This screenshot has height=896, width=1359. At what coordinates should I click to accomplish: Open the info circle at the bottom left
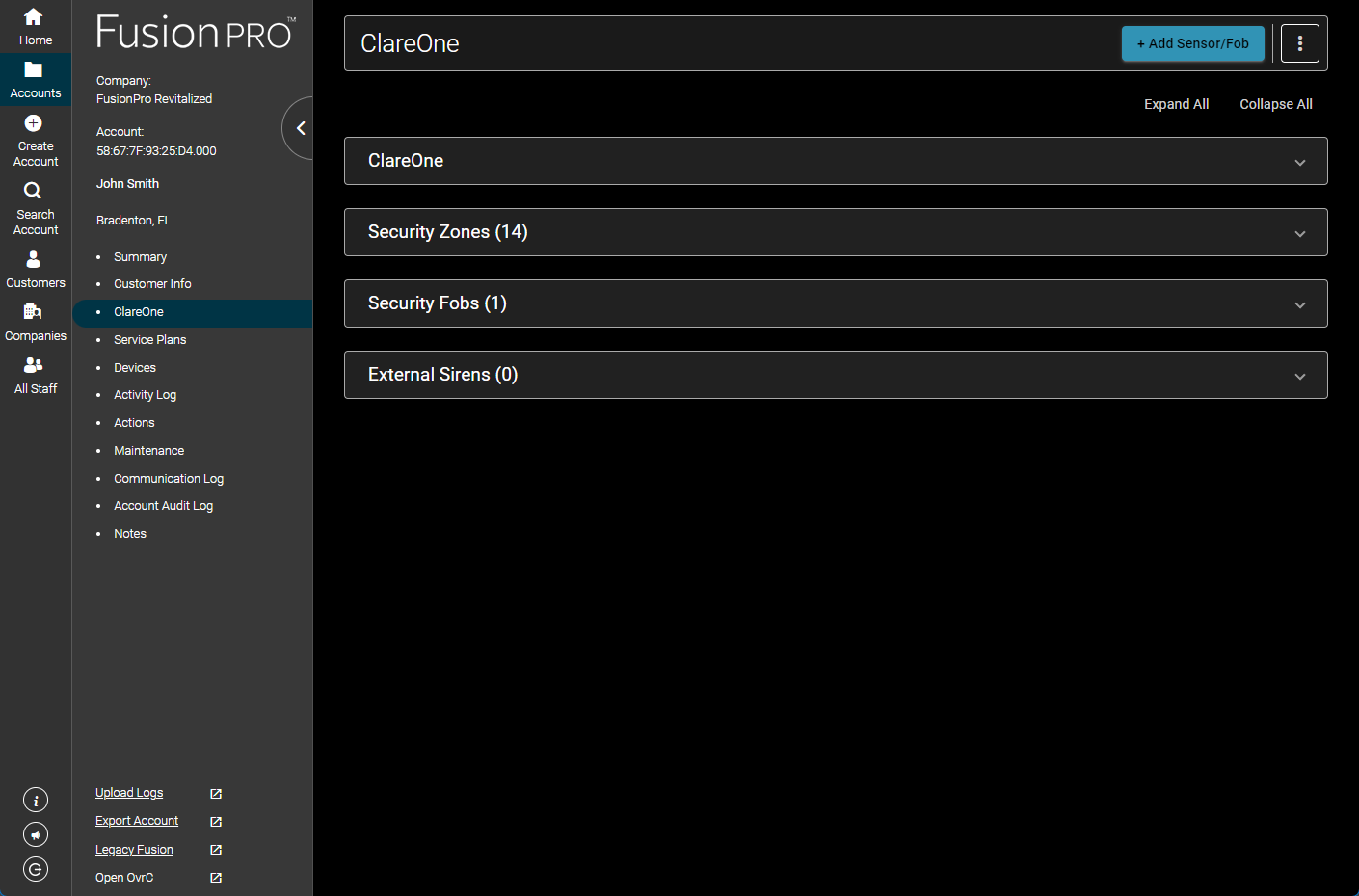point(35,800)
